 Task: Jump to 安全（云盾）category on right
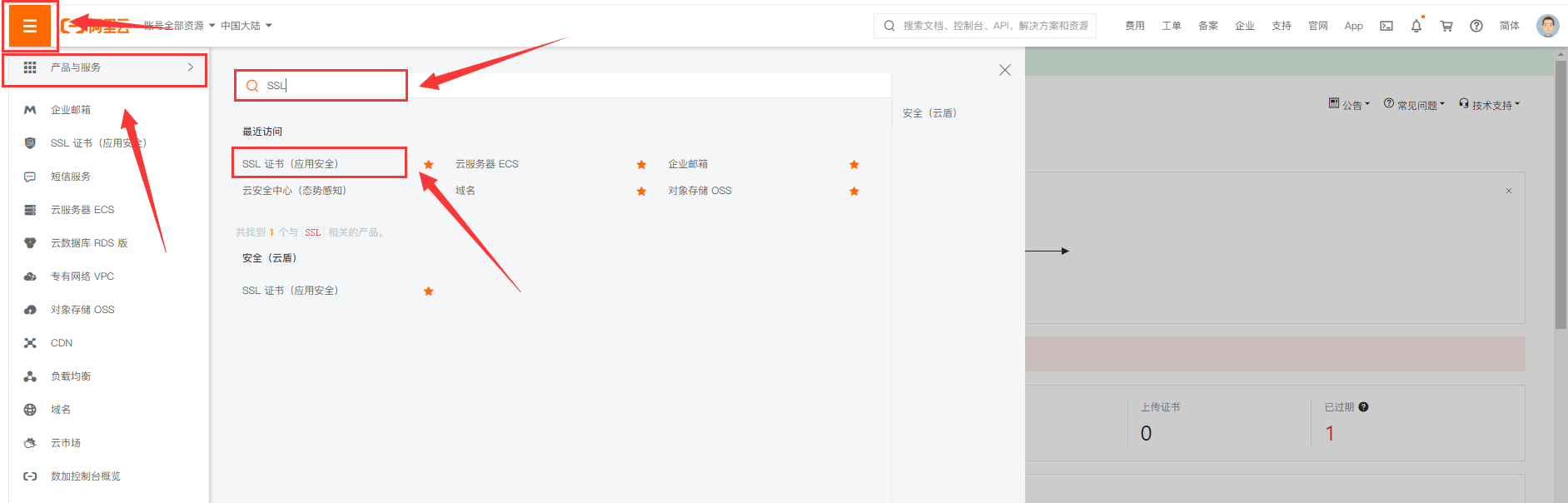click(930, 113)
